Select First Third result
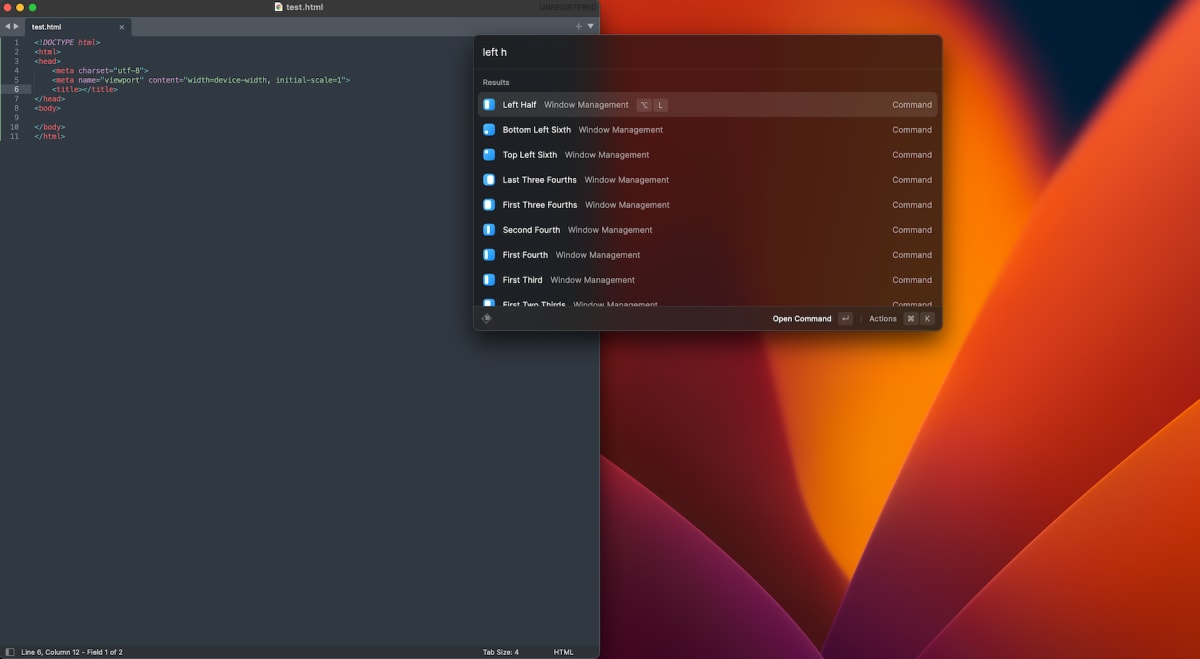This screenshot has height=659, width=1200. (x=708, y=280)
